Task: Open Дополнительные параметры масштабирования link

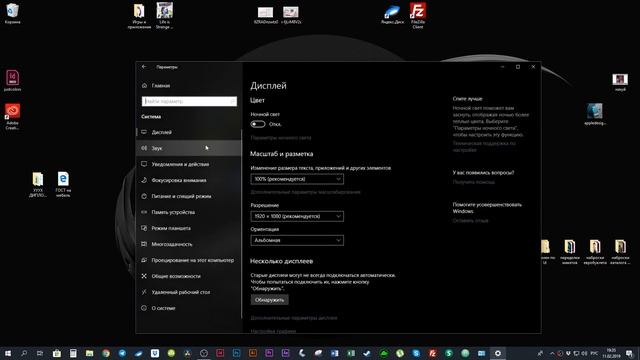Action: [x=305, y=192]
